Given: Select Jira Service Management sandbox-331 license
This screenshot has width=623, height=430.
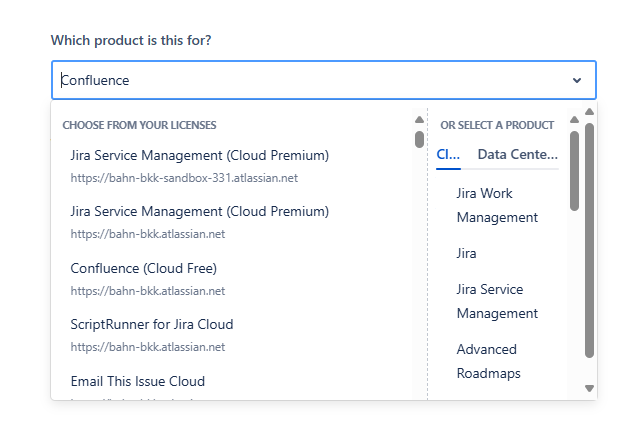Looking at the screenshot, I should click(x=199, y=165).
